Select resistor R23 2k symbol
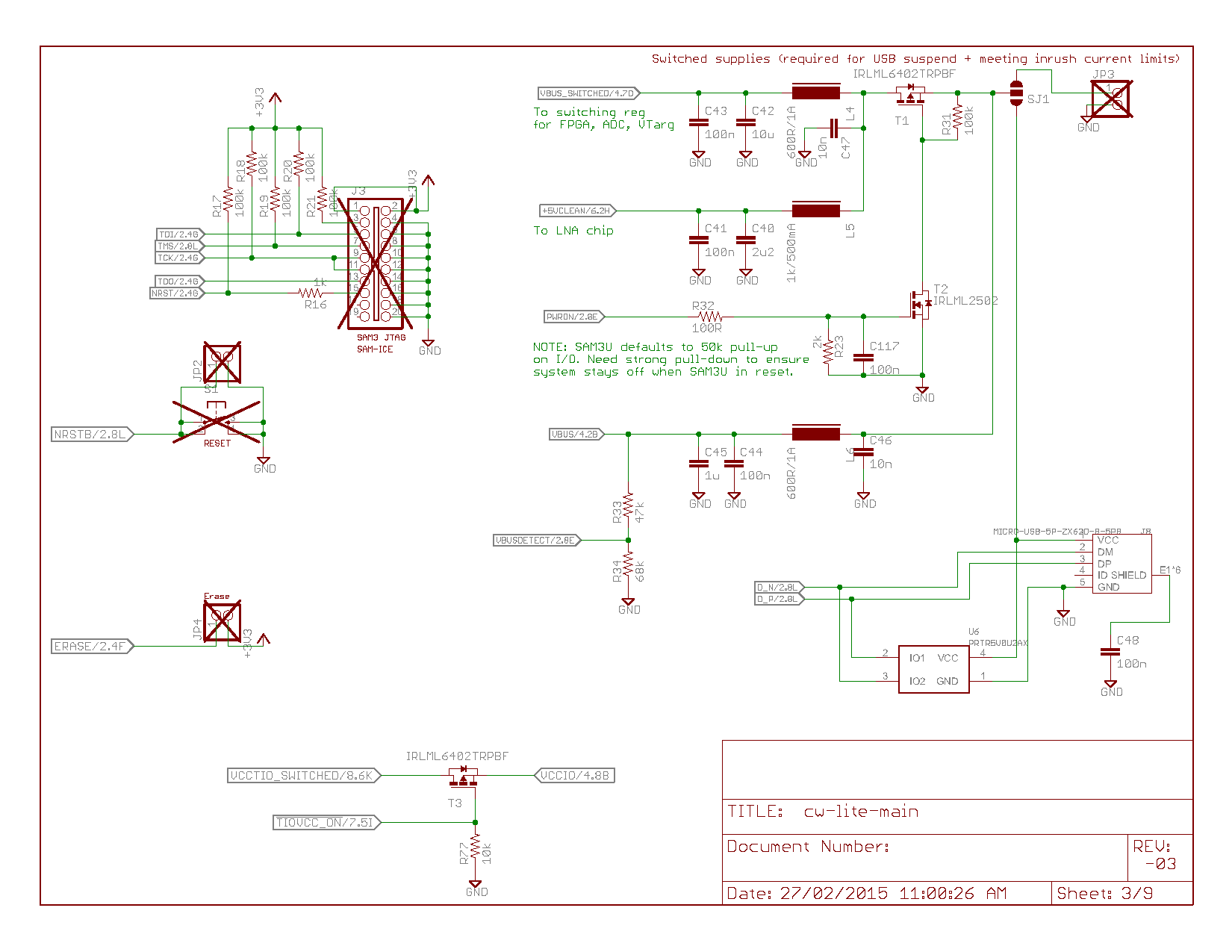The image size is (1232, 952). (x=827, y=351)
